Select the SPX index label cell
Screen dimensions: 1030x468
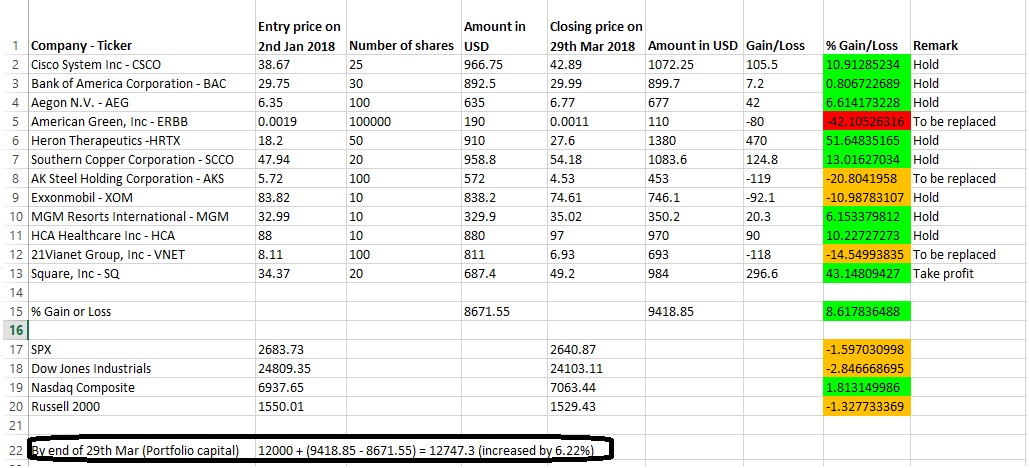(x=42, y=349)
